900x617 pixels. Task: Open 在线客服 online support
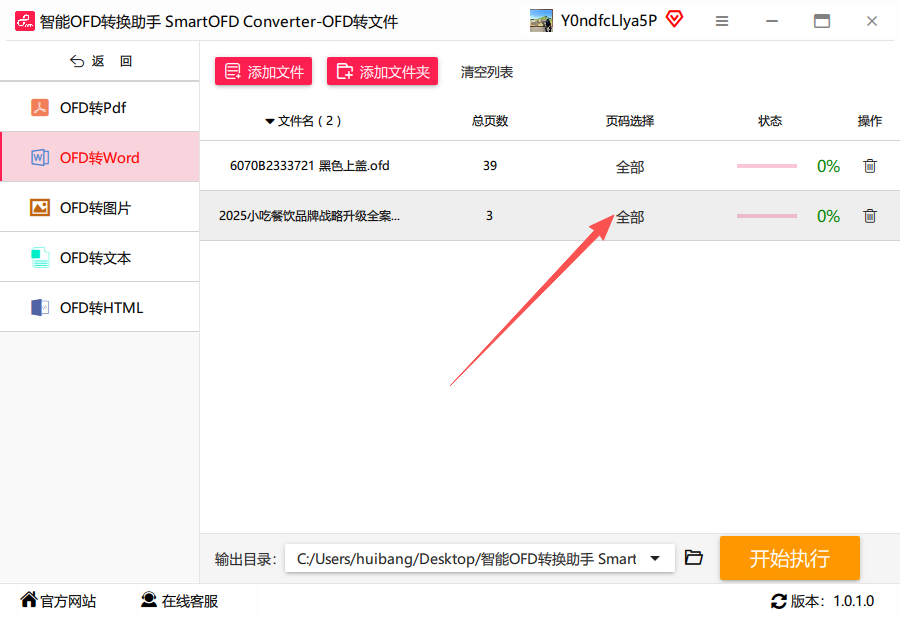pos(180,601)
